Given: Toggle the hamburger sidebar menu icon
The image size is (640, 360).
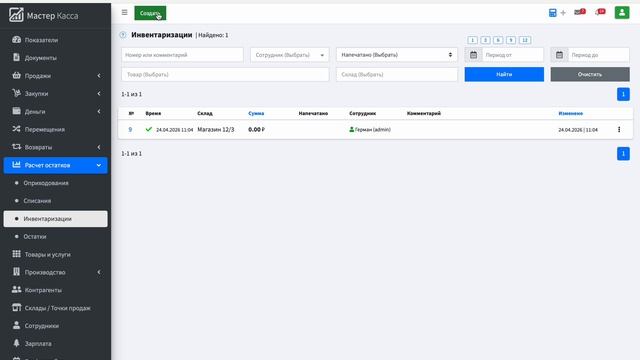Looking at the screenshot, I should (x=124, y=13).
